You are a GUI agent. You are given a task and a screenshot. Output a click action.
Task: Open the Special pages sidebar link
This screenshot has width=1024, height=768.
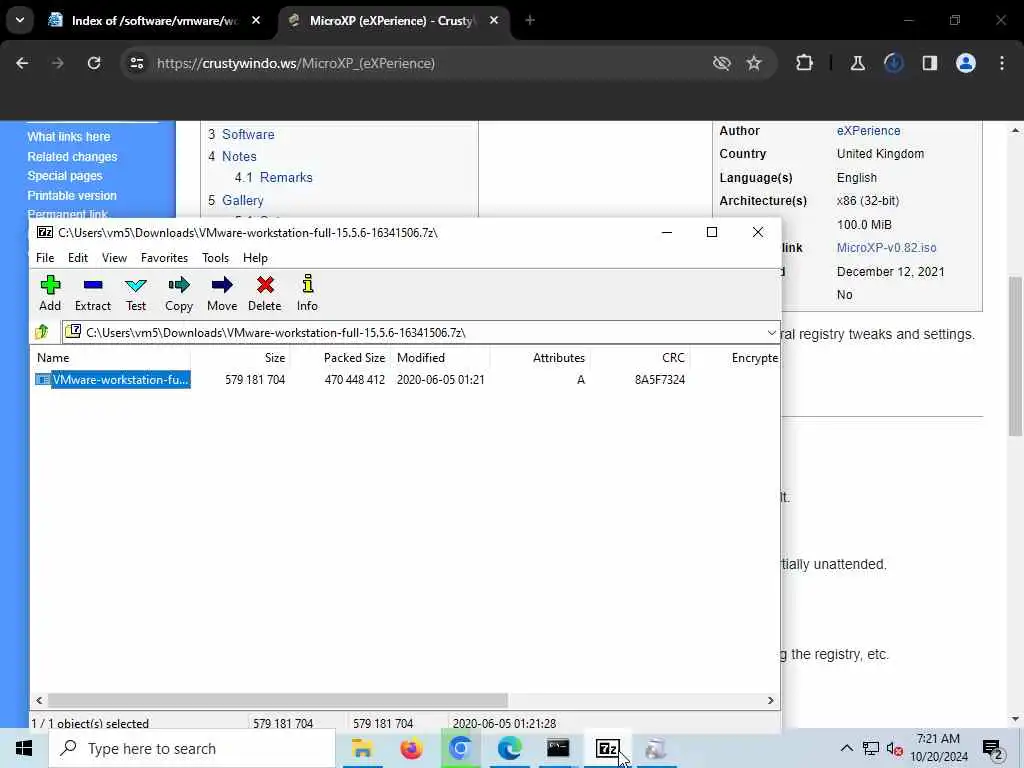(65, 176)
